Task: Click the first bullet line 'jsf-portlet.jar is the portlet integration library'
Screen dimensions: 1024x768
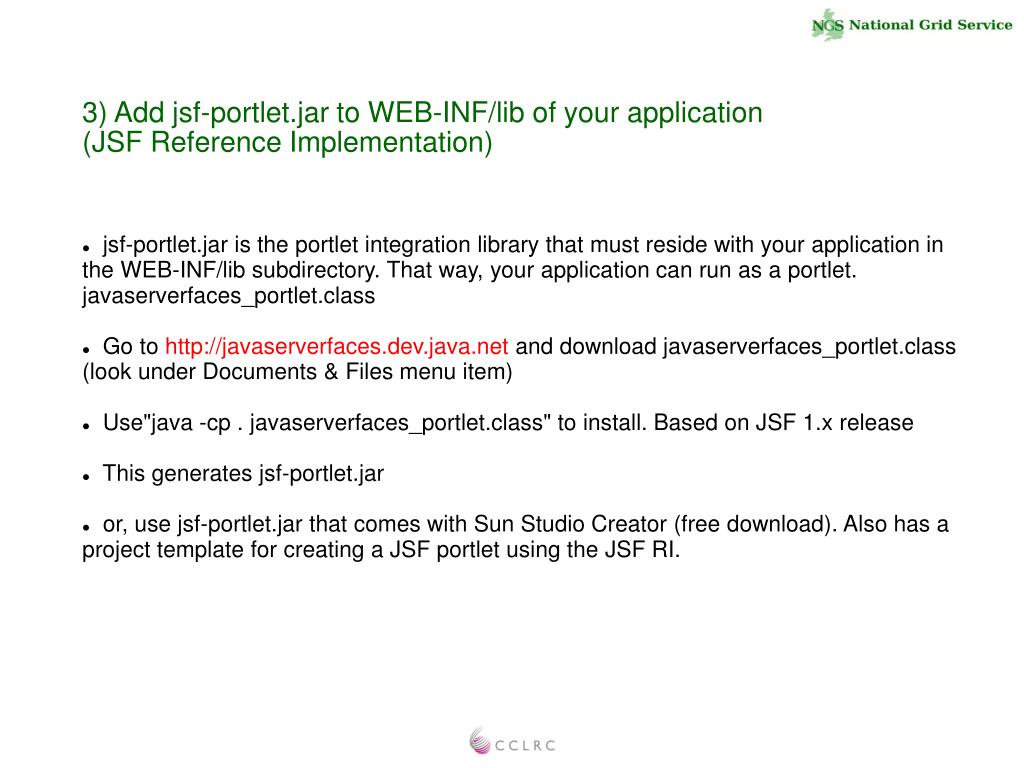Action: (513, 245)
